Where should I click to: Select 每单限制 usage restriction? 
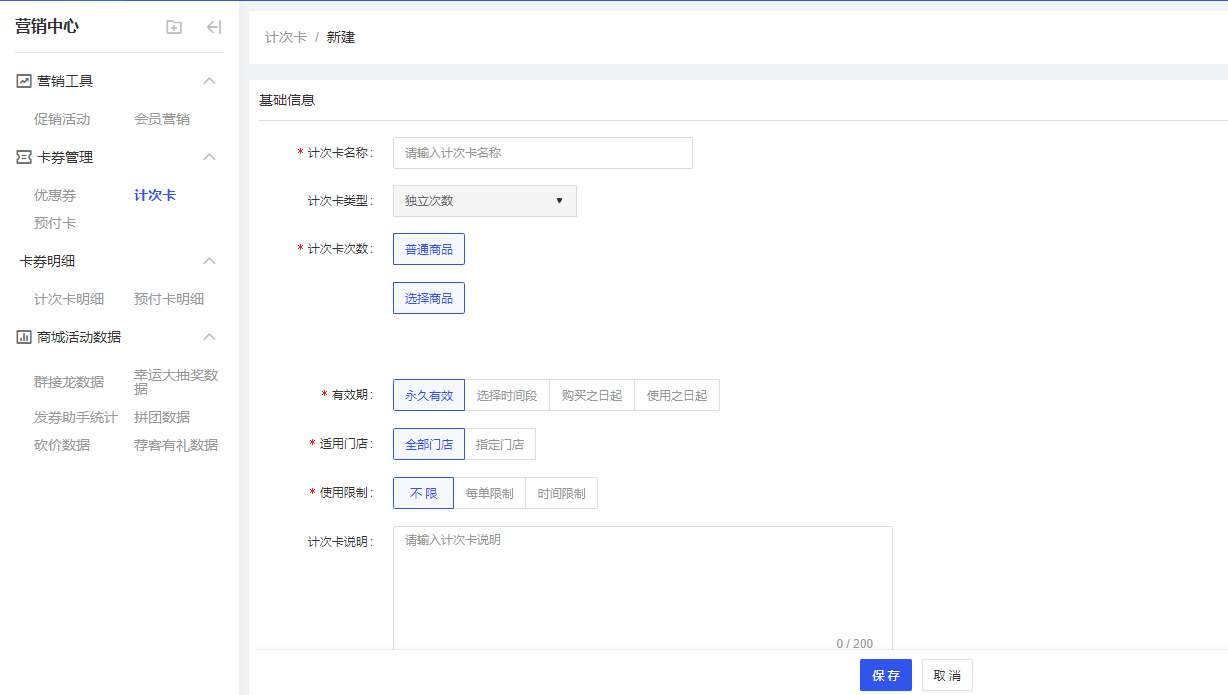tap(489, 493)
